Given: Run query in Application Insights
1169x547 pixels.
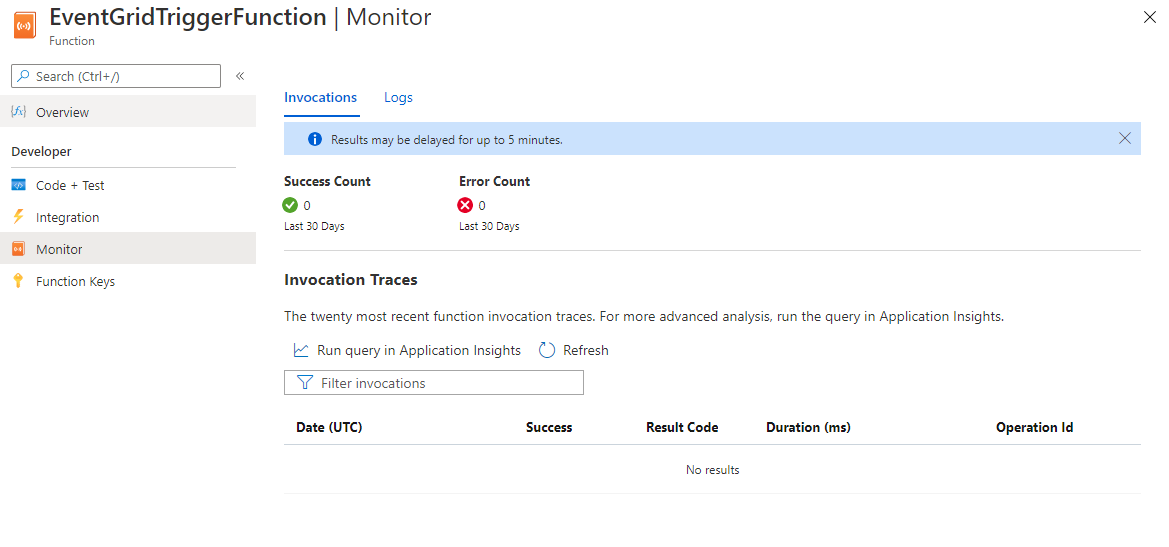Looking at the screenshot, I should [408, 350].
